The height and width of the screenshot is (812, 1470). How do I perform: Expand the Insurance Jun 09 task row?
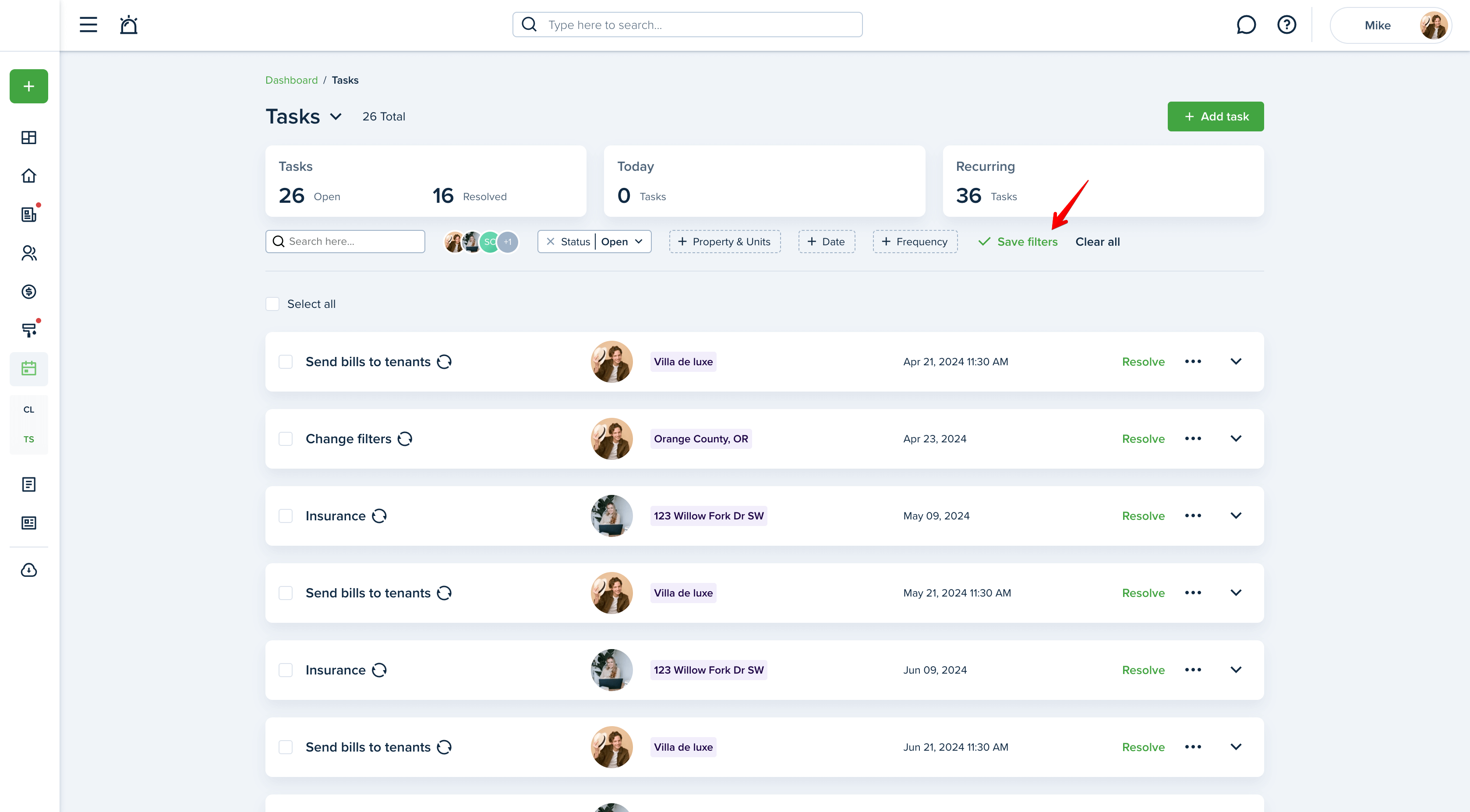pos(1236,669)
